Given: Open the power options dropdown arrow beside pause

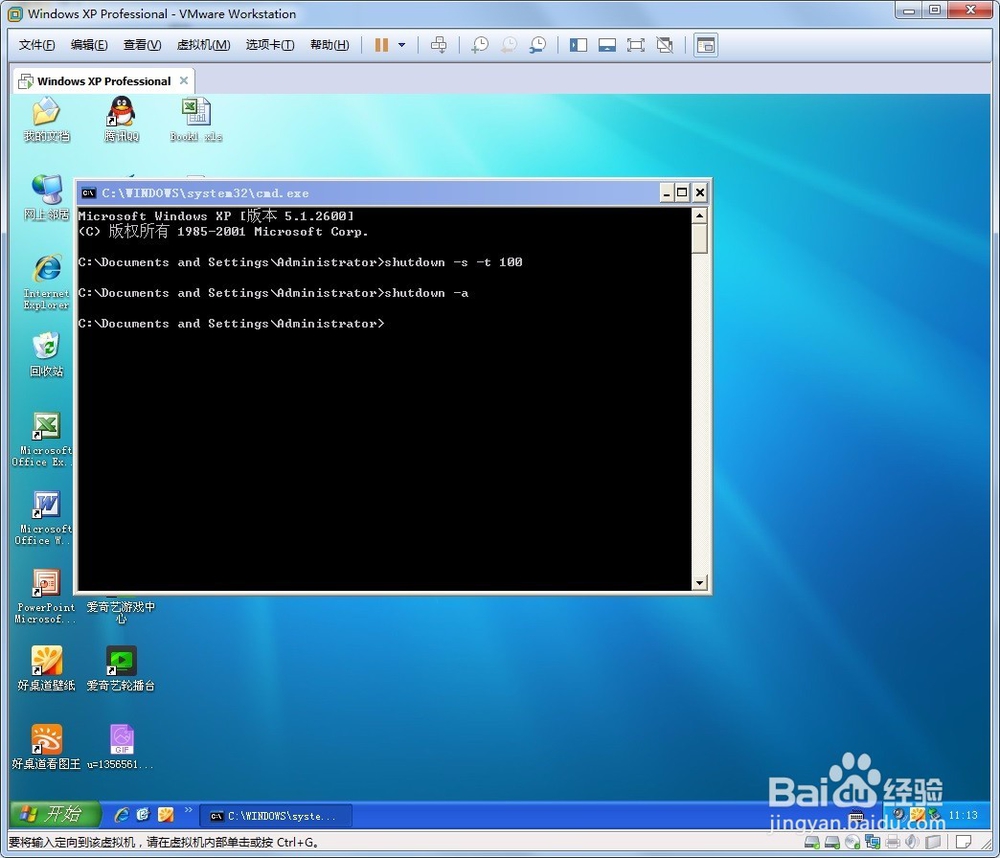Looking at the screenshot, I should (402, 45).
